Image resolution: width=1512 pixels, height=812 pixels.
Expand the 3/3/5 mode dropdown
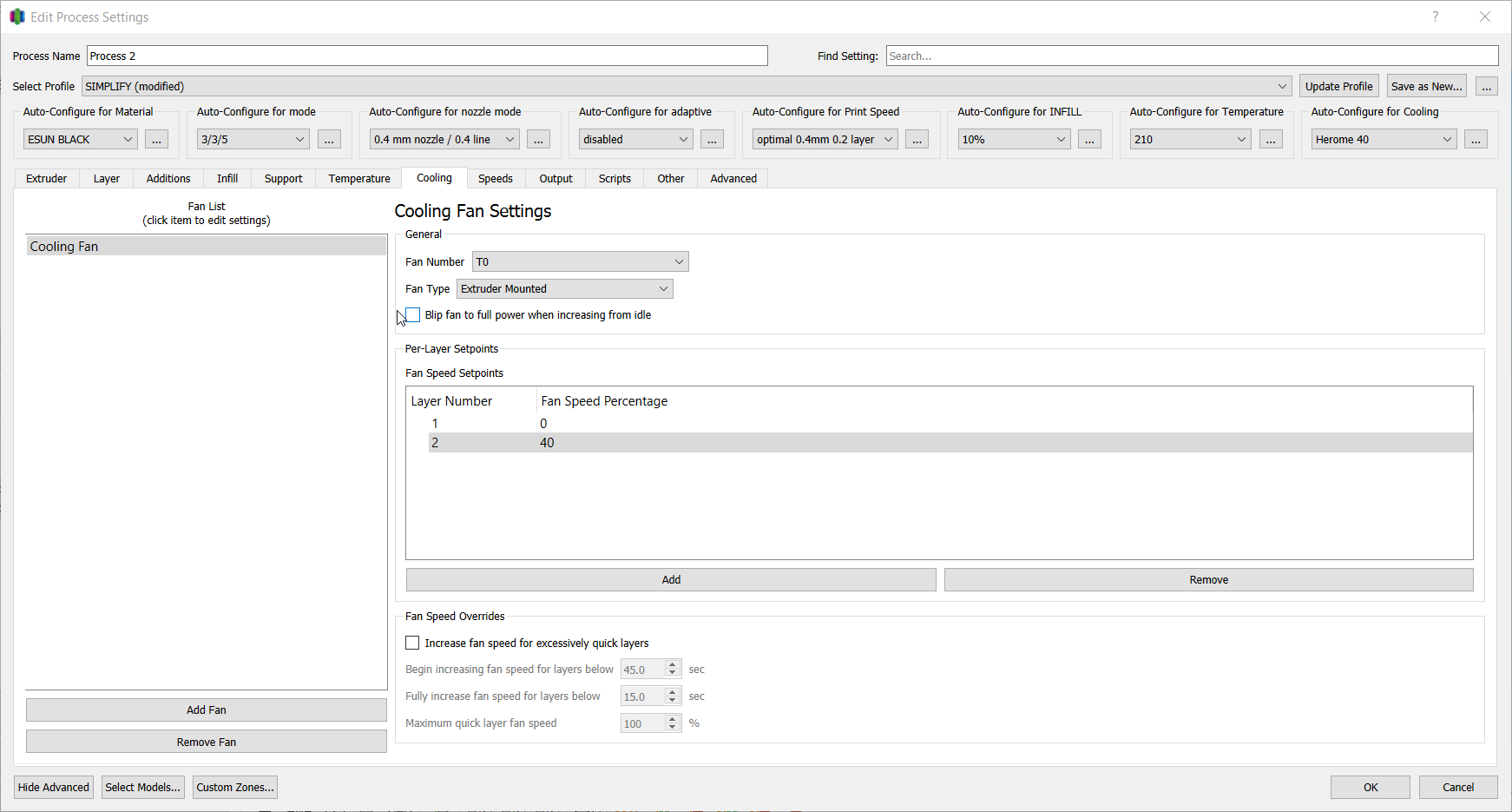(253, 139)
